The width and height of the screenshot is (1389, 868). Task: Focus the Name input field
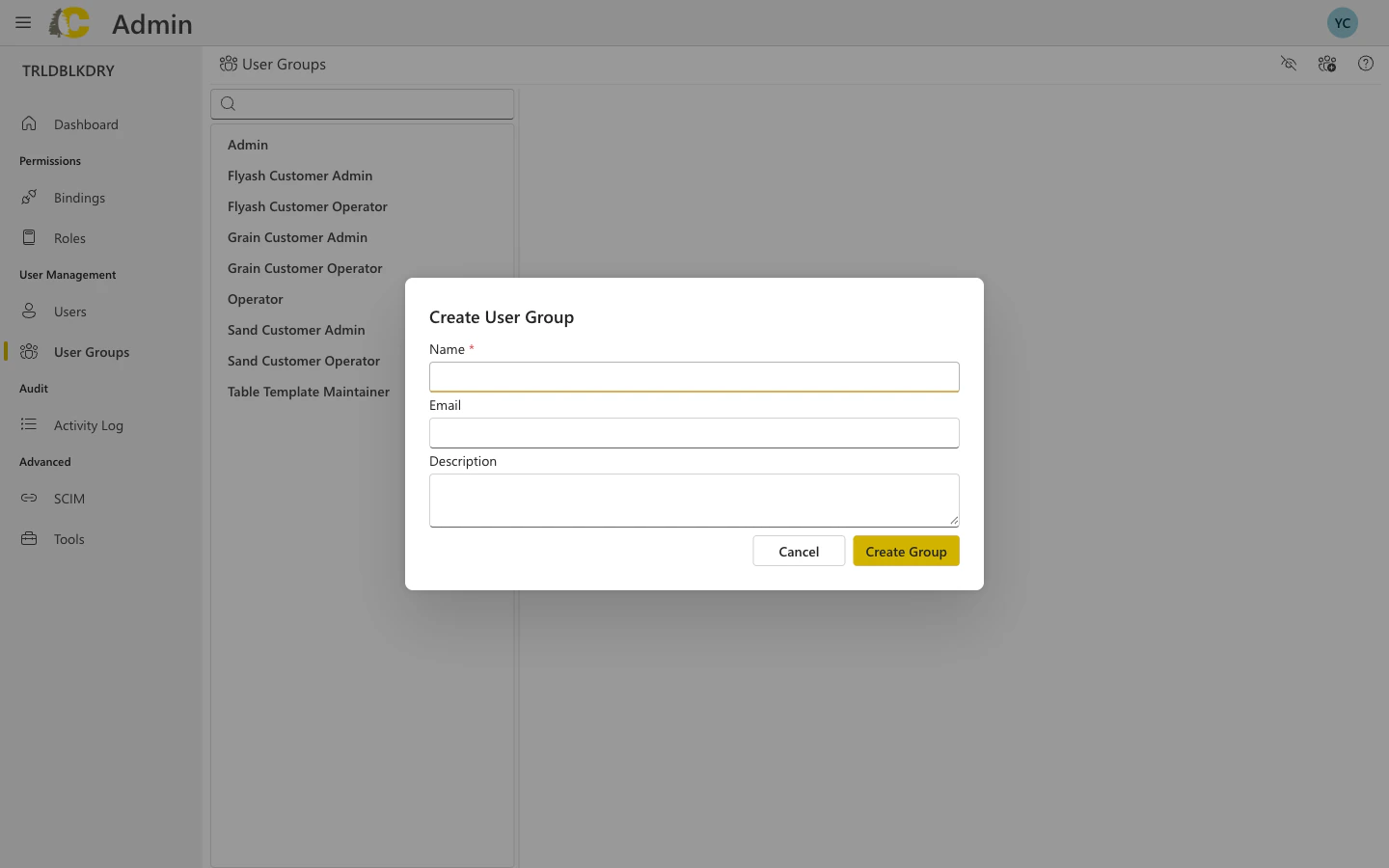coord(694,377)
